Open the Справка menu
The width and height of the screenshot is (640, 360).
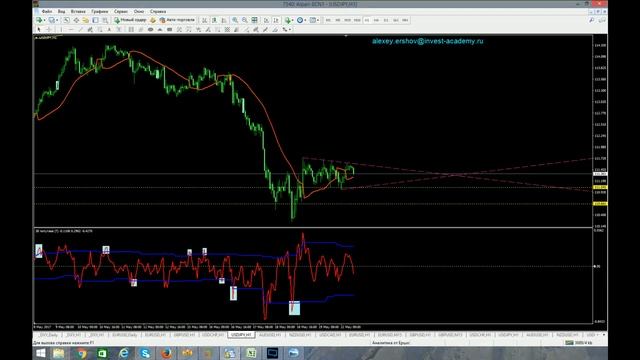(158, 11)
